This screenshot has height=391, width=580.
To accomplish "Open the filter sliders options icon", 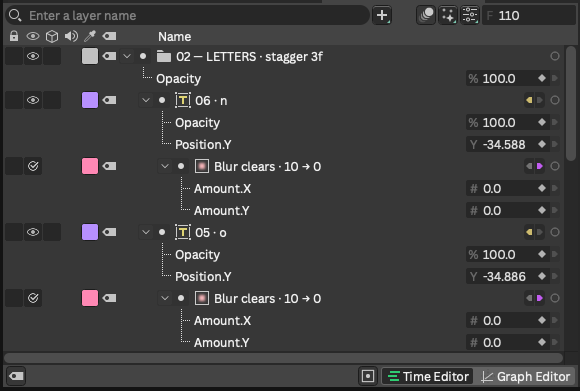I will point(470,15).
